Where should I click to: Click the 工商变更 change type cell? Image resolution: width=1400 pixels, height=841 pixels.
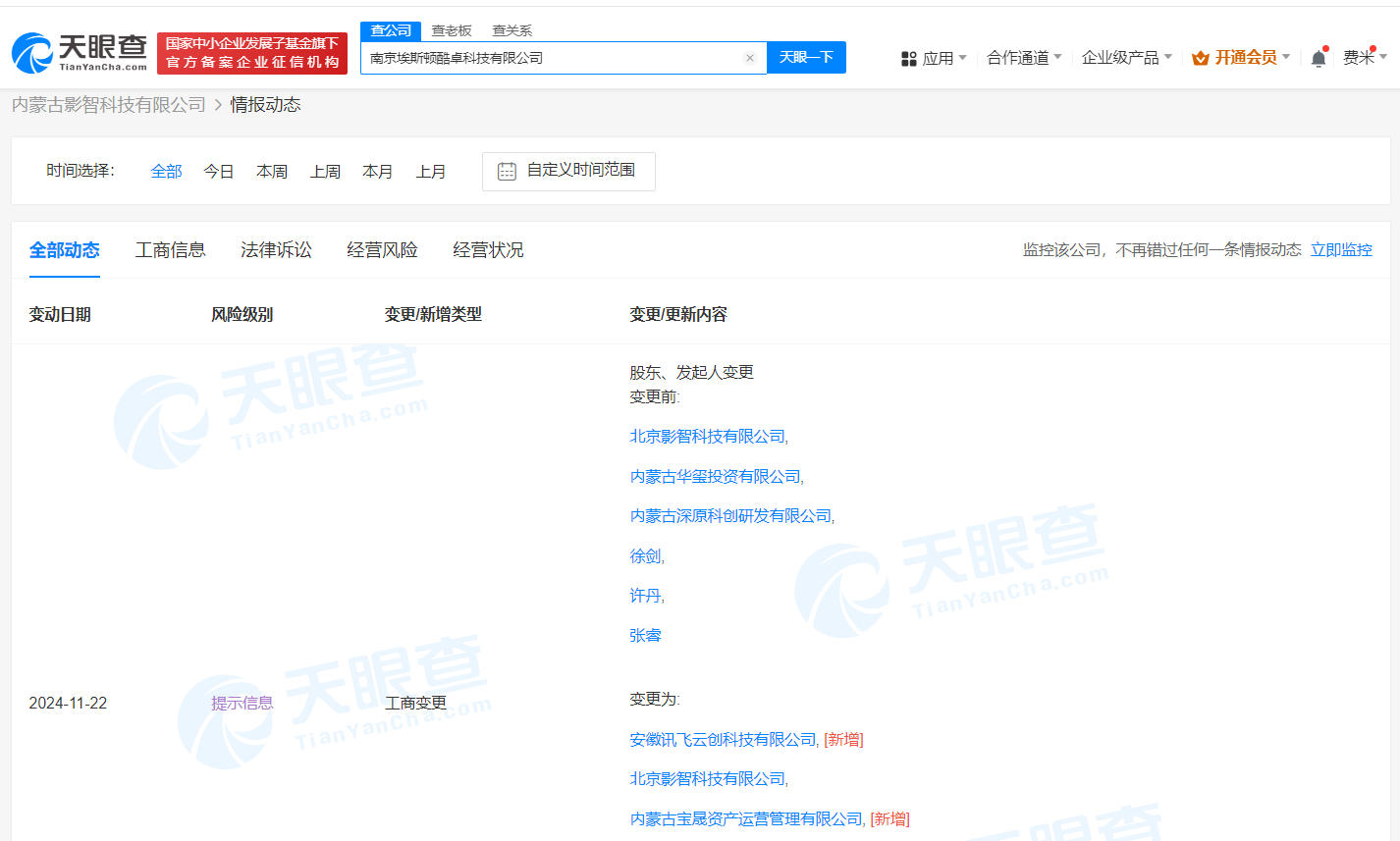(x=415, y=703)
